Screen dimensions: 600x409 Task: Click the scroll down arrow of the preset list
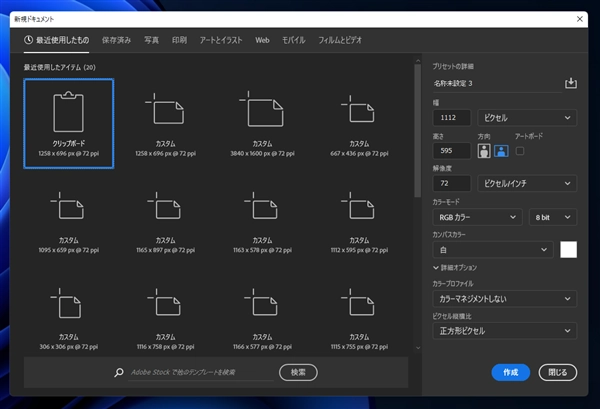pos(418,348)
